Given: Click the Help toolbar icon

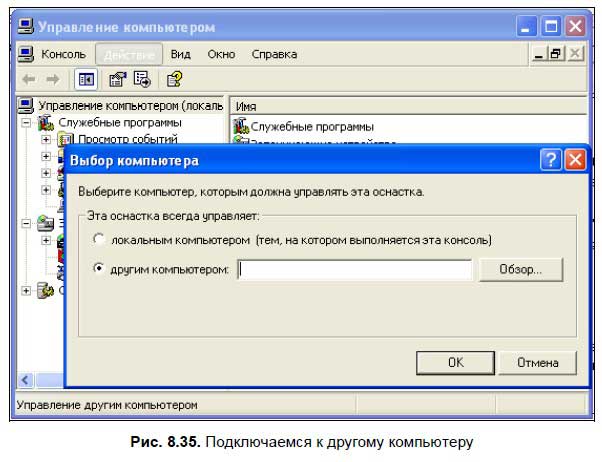Looking at the screenshot, I should tap(174, 79).
